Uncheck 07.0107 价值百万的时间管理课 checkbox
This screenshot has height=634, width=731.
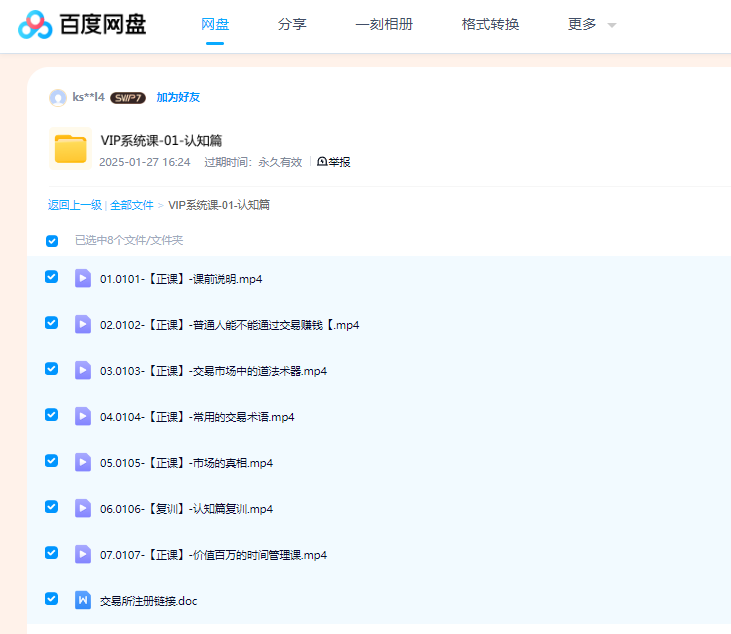tap(51, 553)
